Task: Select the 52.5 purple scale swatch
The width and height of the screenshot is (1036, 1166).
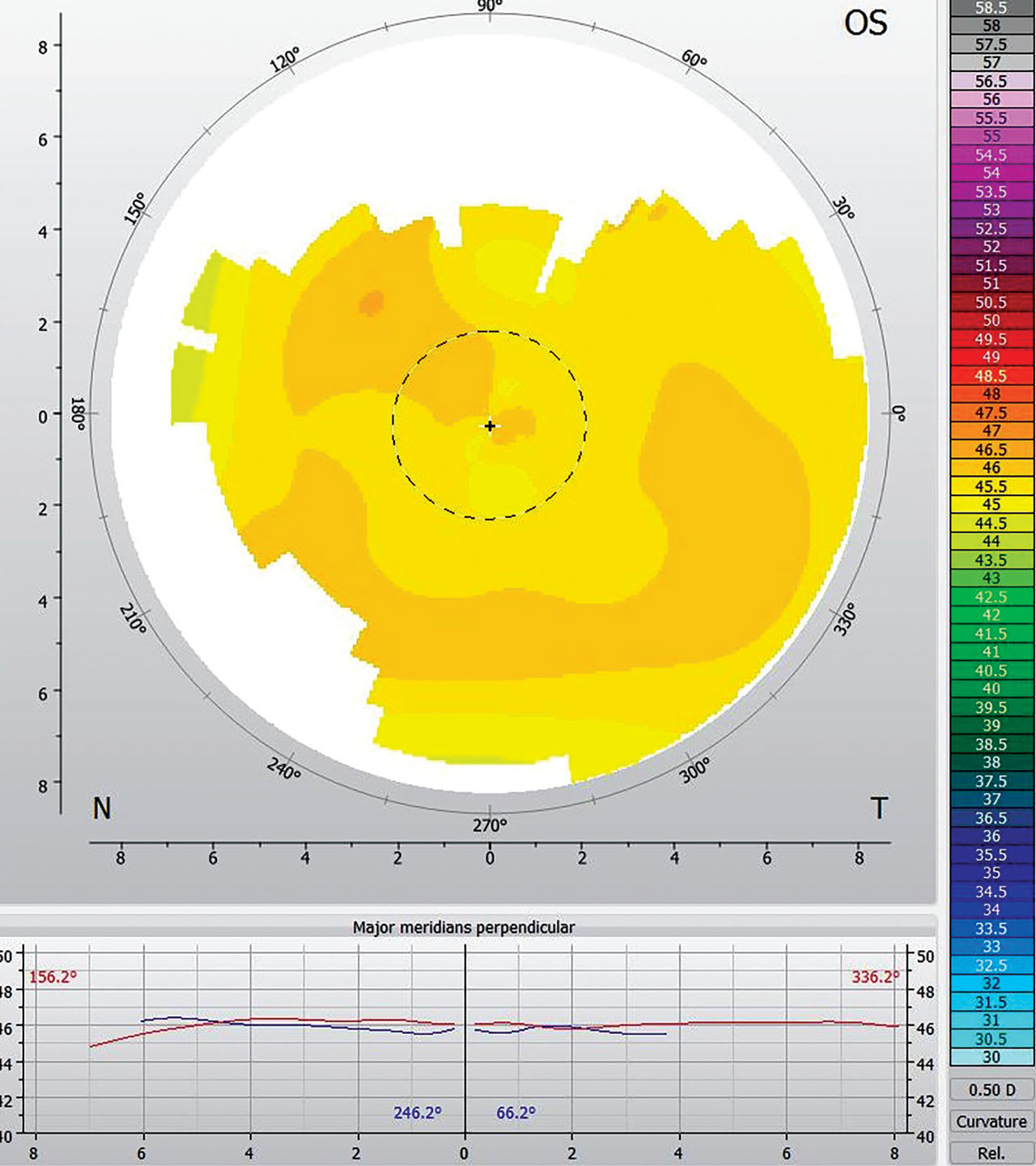Action: pos(991,228)
